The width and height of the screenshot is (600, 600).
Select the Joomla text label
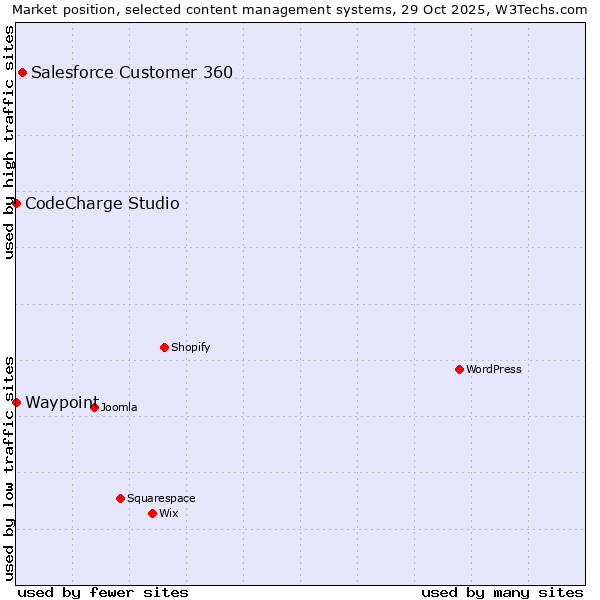click(119, 408)
